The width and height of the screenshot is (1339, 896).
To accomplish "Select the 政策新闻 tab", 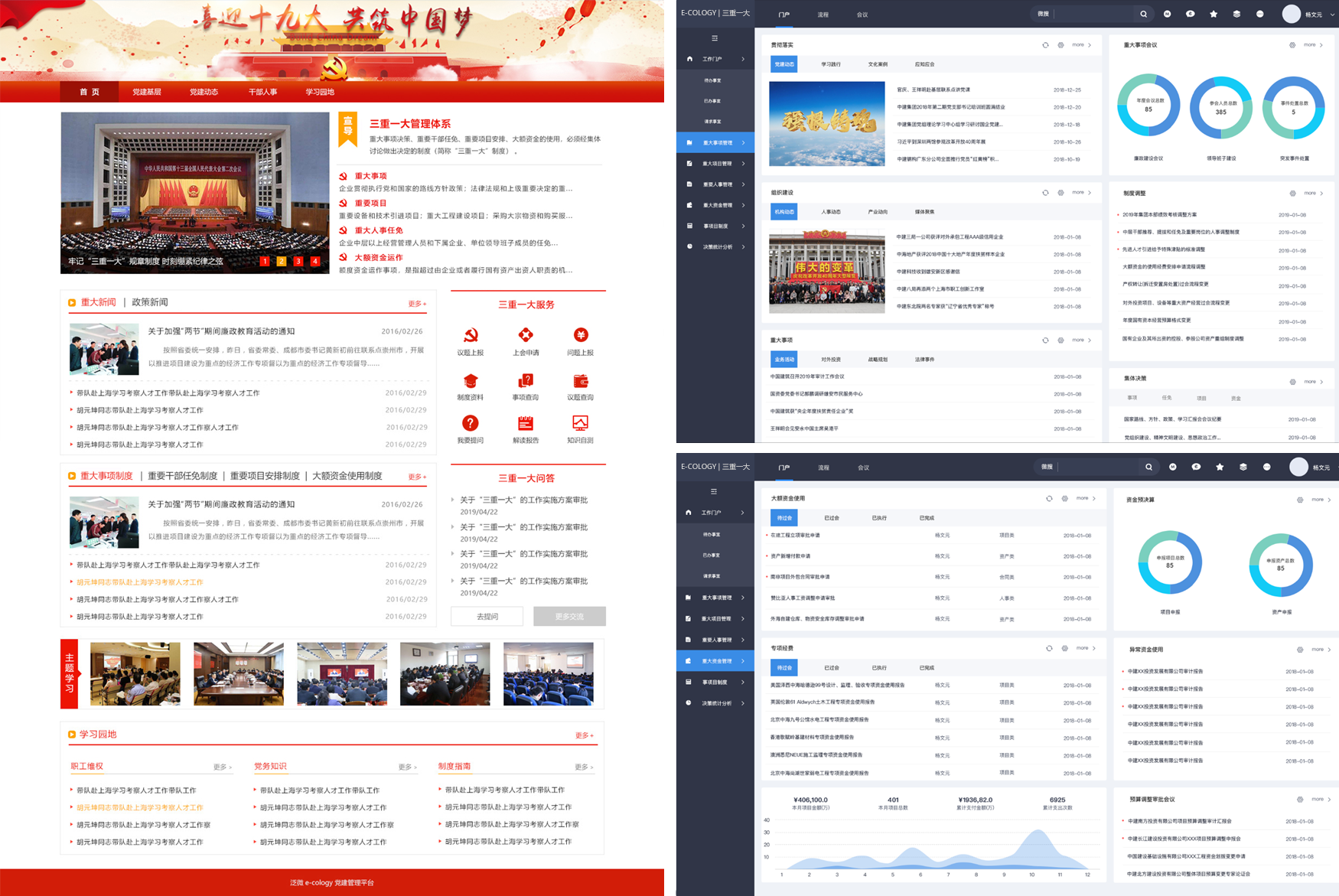I will 150,302.
